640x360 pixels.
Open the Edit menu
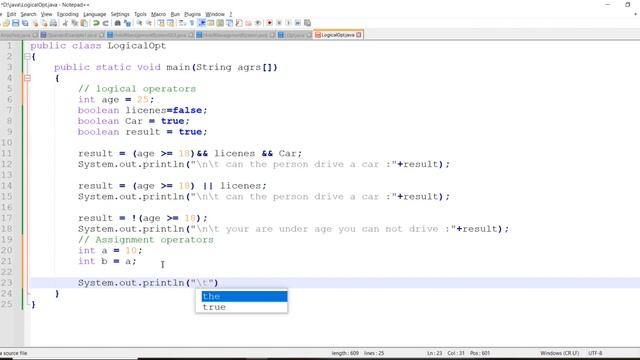(x=11, y=14)
